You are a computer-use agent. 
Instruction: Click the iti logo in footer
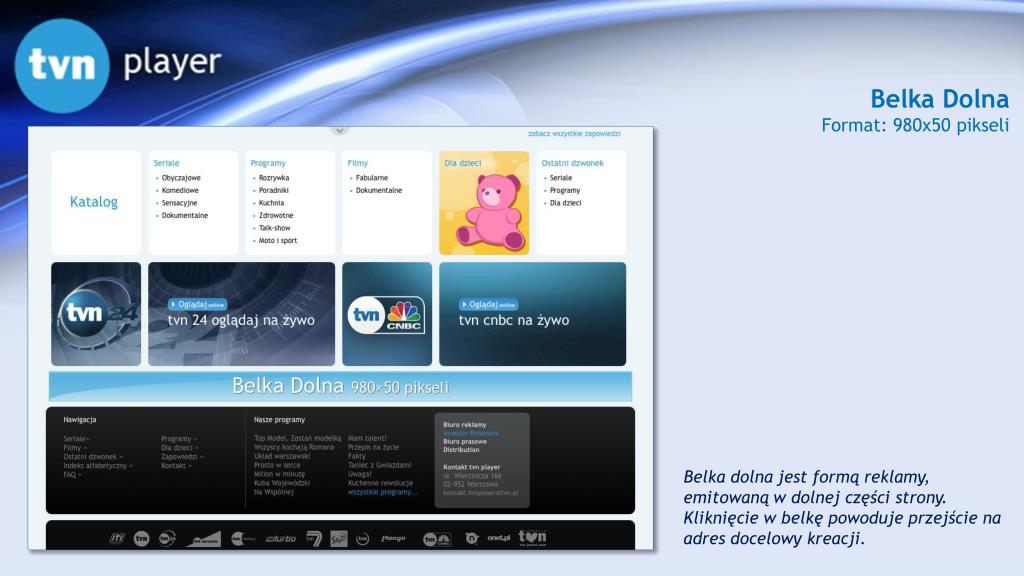117,538
